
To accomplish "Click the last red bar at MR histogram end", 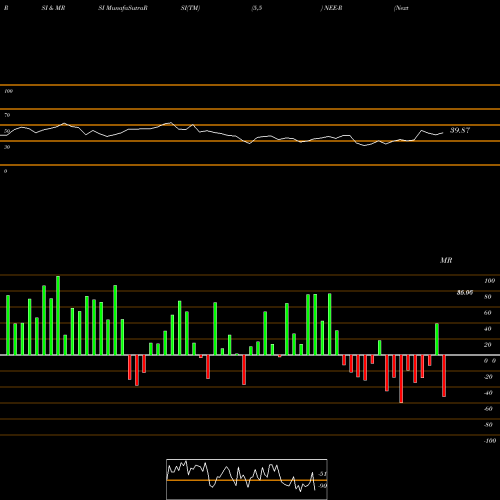I will click(x=444, y=376).
